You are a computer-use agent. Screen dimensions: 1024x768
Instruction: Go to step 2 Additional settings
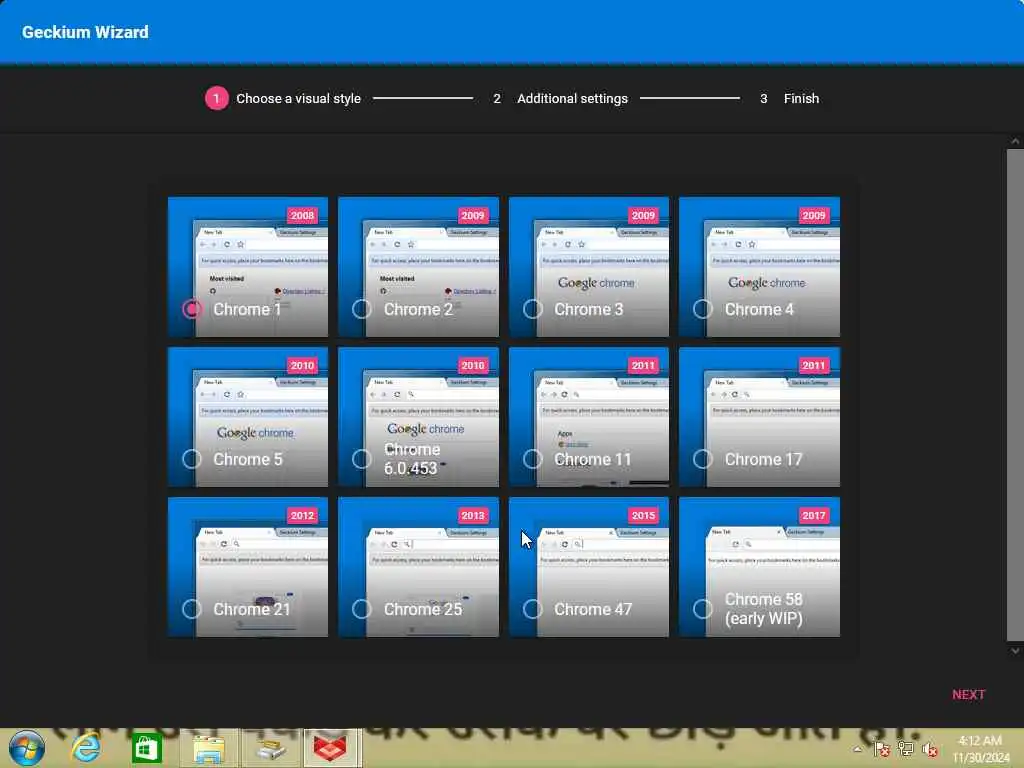coord(560,99)
